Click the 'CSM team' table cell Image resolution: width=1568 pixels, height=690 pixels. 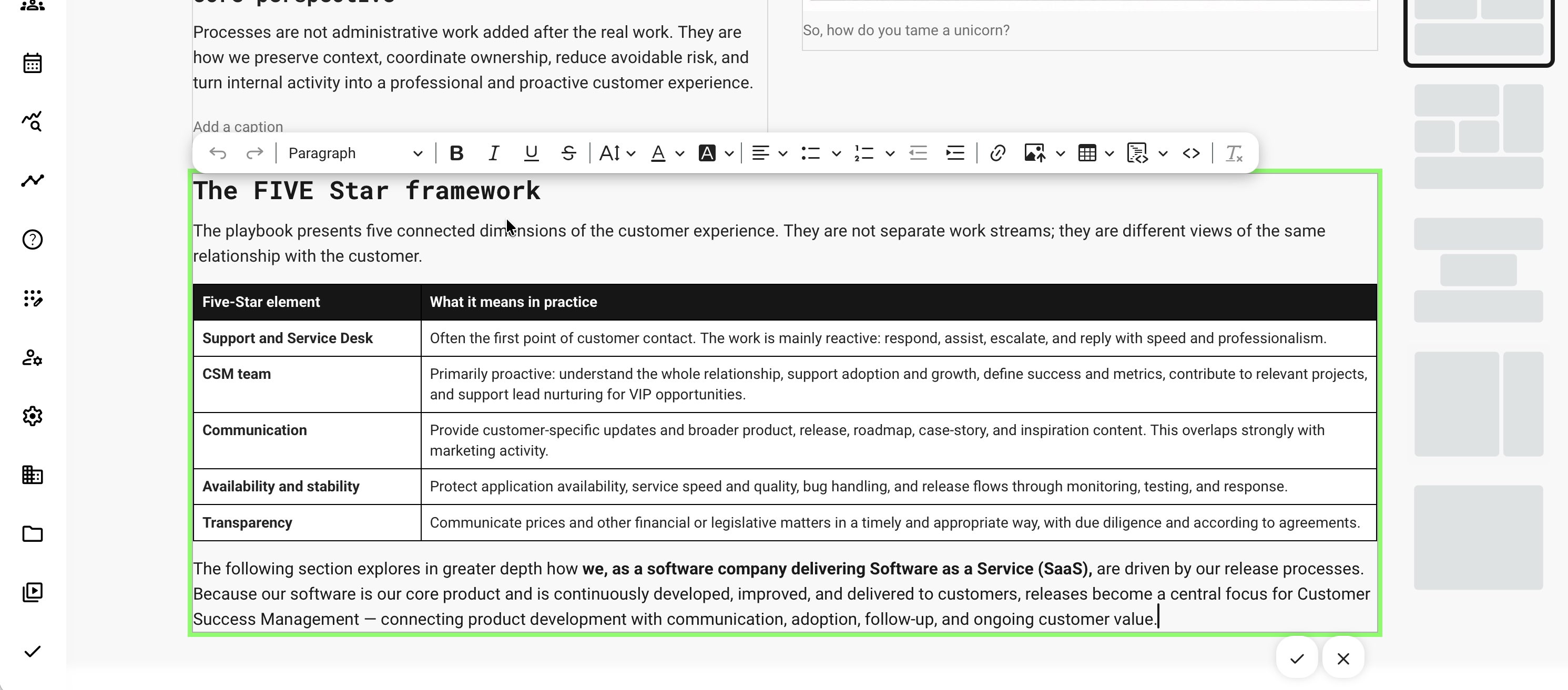pos(307,384)
